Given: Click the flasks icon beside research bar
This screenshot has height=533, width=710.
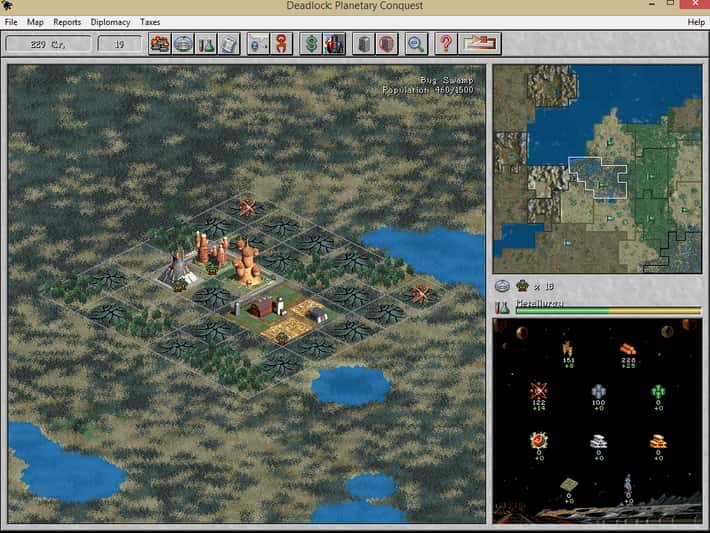Looking at the screenshot, I should [502, 307].
